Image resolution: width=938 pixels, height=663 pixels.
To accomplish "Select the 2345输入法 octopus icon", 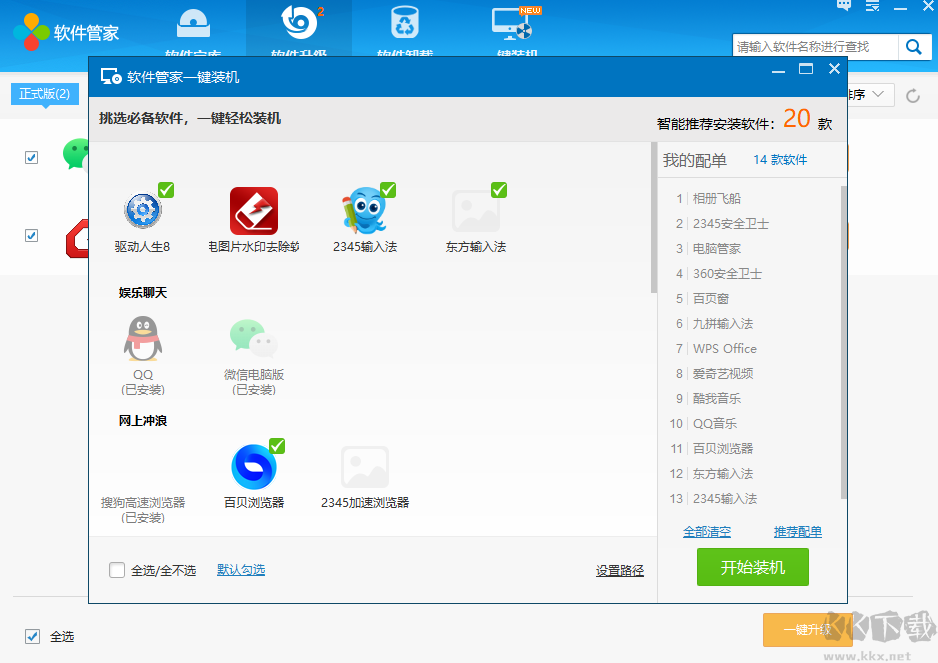I will click(364, 211).
